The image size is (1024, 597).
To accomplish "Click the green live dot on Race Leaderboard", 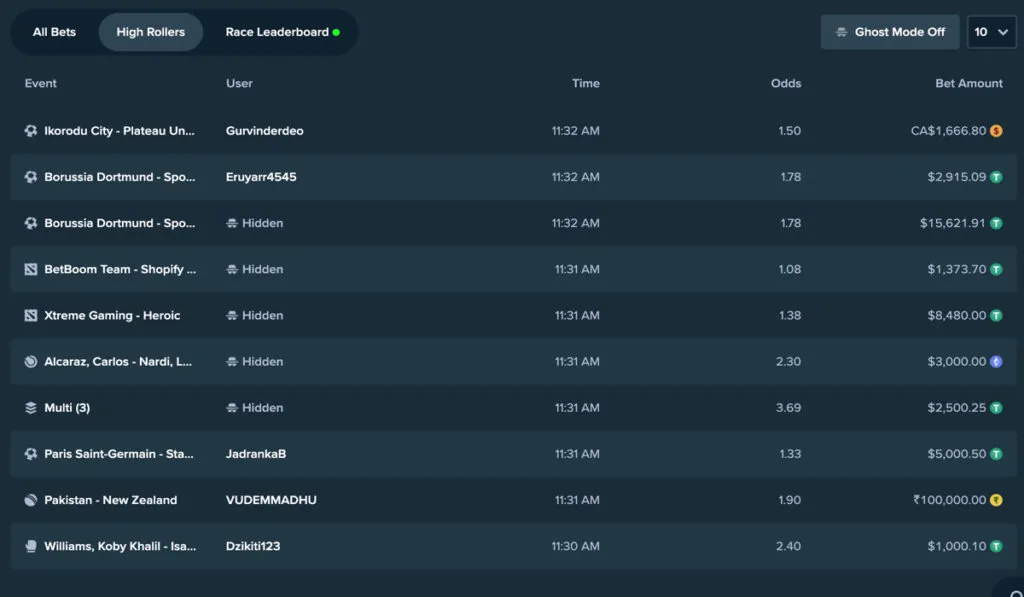I will [x=336, y=32].
